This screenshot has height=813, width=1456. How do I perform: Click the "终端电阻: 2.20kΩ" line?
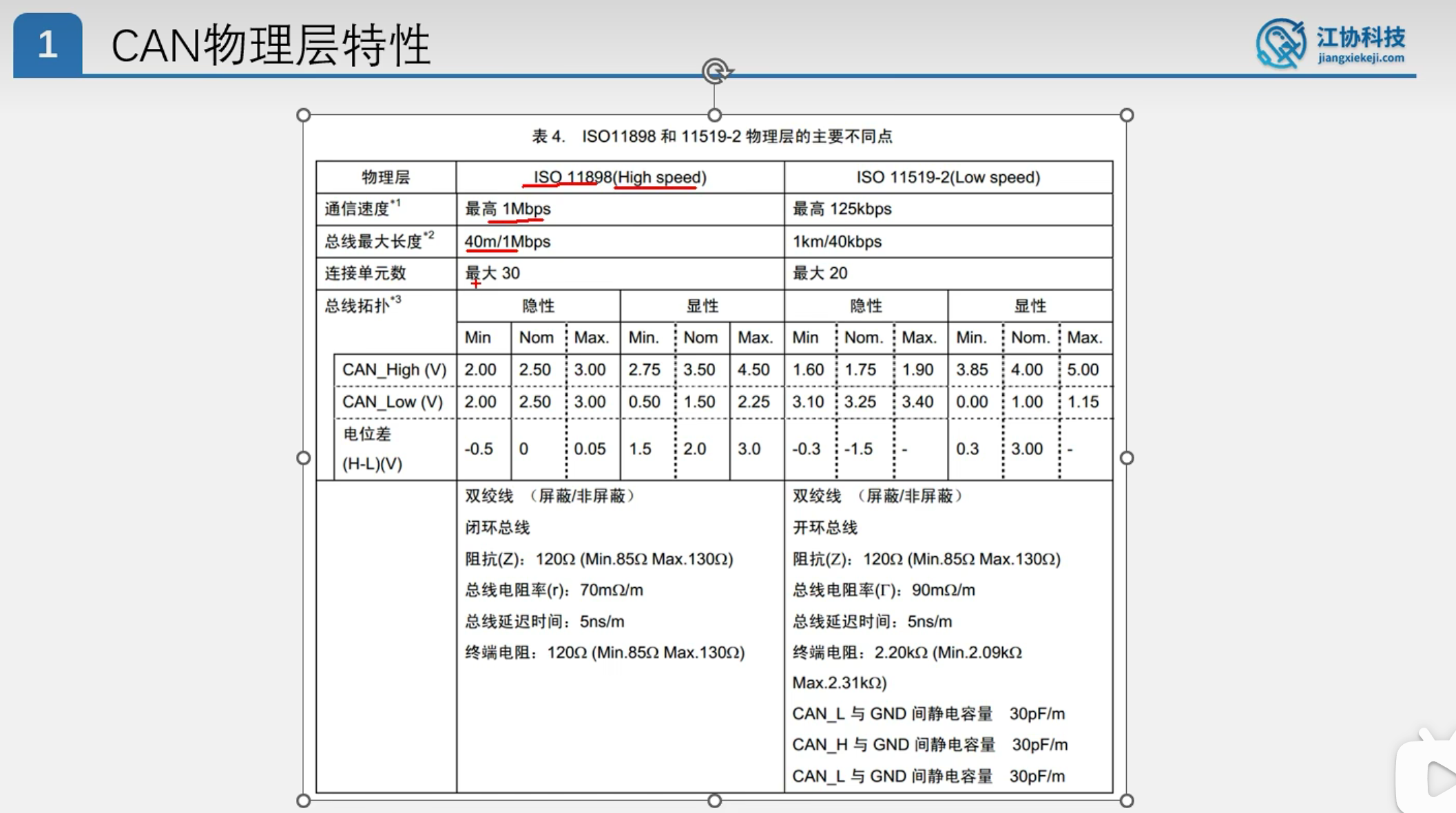(907, 653)
